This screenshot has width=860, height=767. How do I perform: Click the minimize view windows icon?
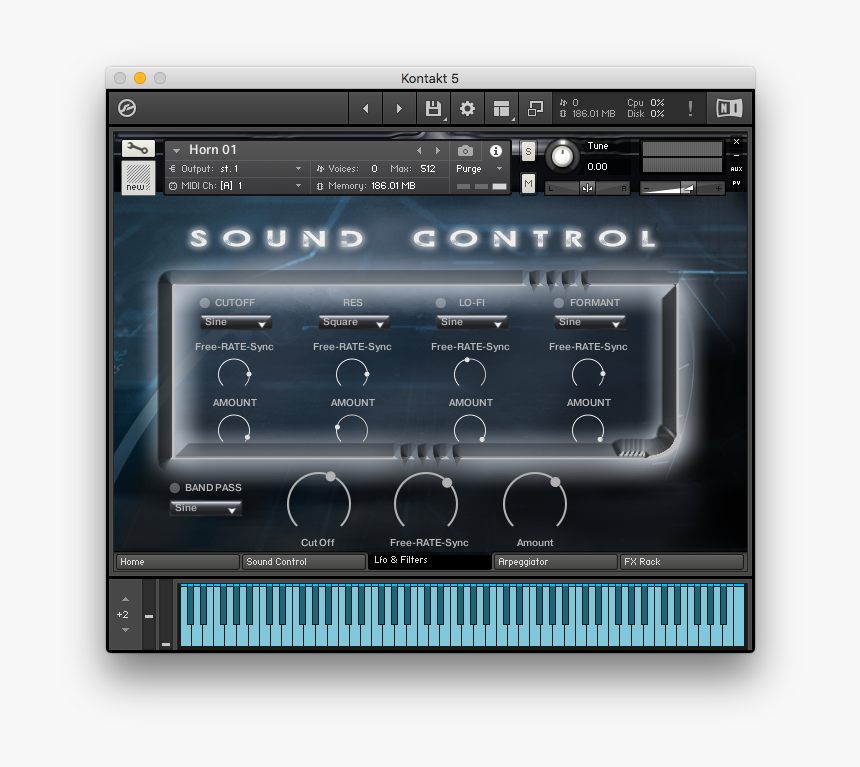535,109
